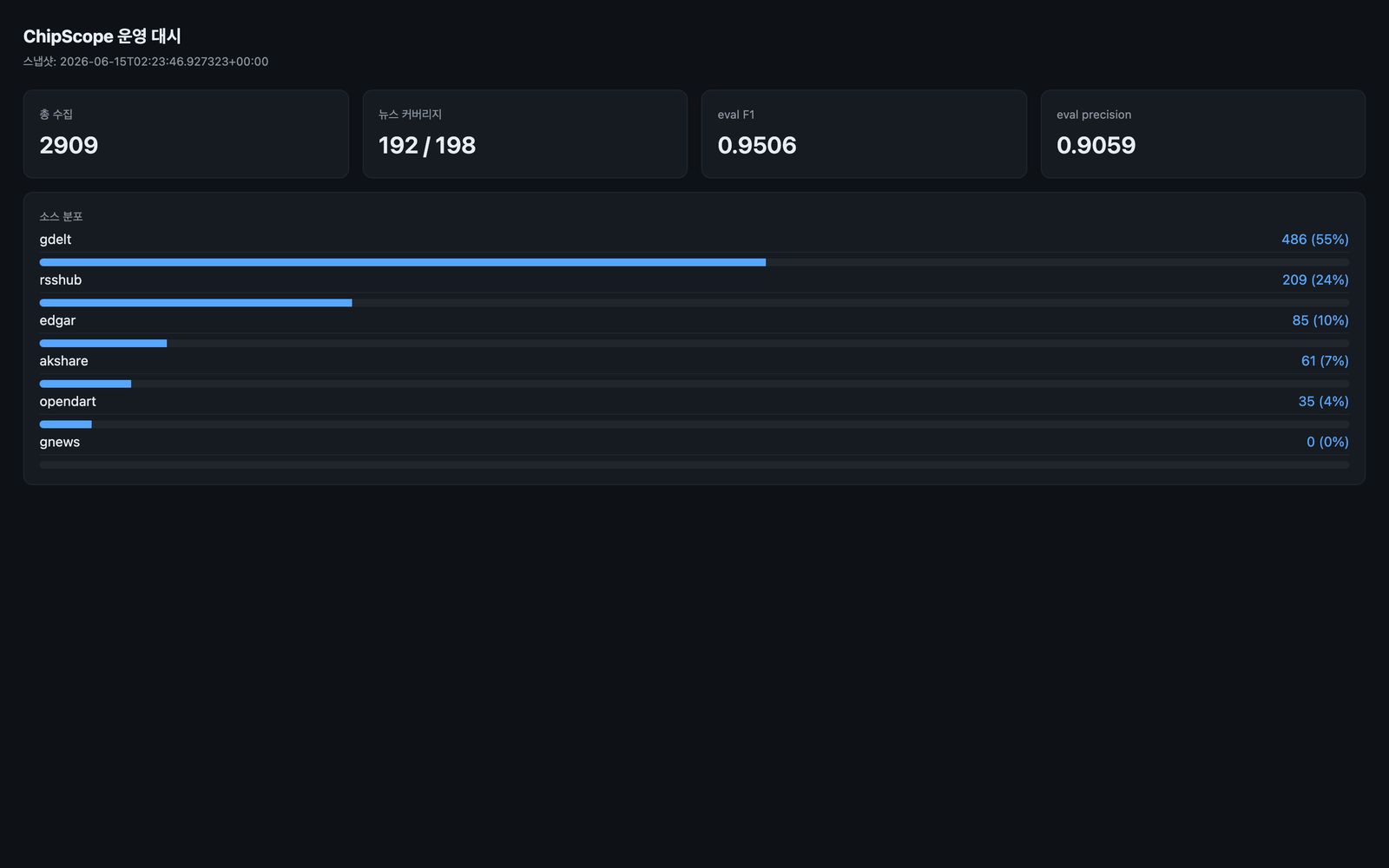Select the eval precision 0.9059 card
This screenshot has height=868, width=1389.
pos(1203,135)
